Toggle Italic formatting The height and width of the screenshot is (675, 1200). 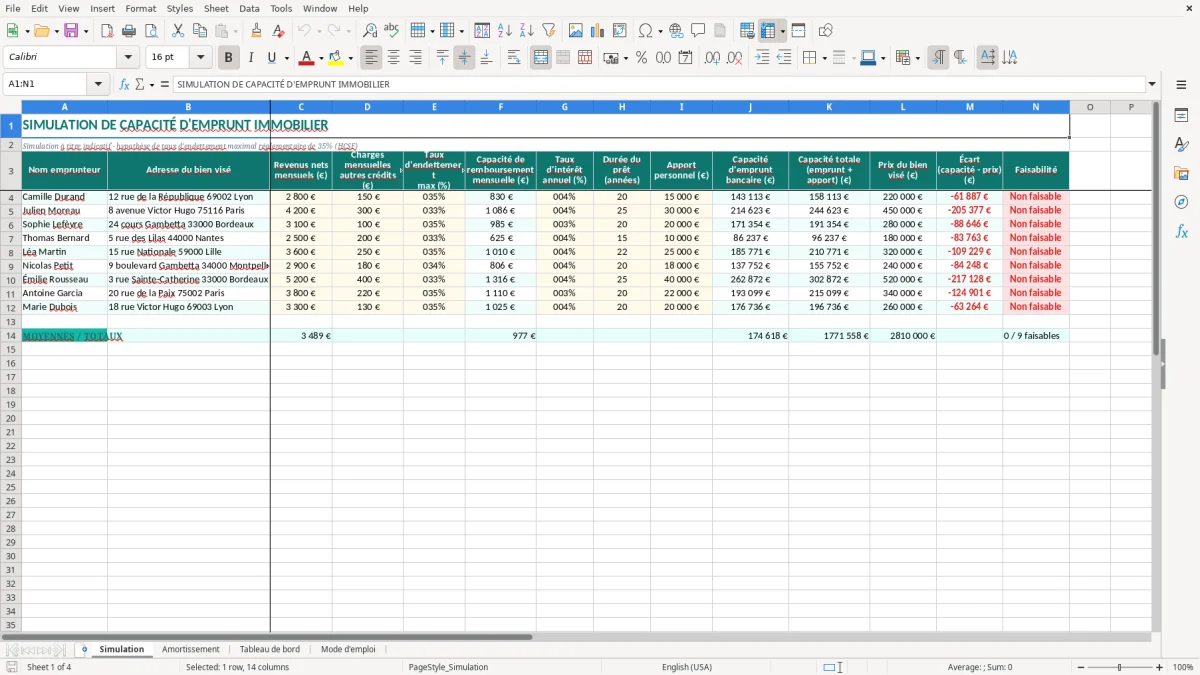(x=251, y=58)
